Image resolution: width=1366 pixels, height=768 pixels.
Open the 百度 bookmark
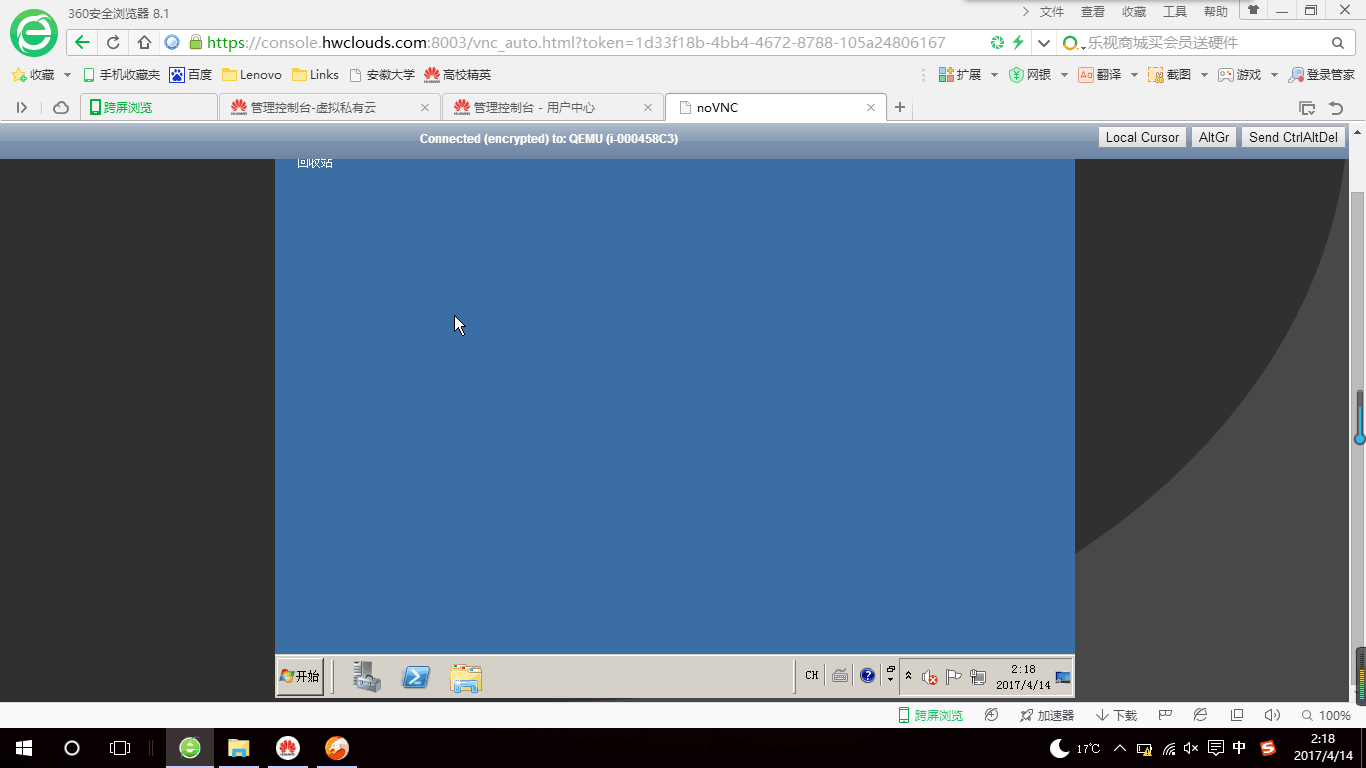[x=191, y=75]
